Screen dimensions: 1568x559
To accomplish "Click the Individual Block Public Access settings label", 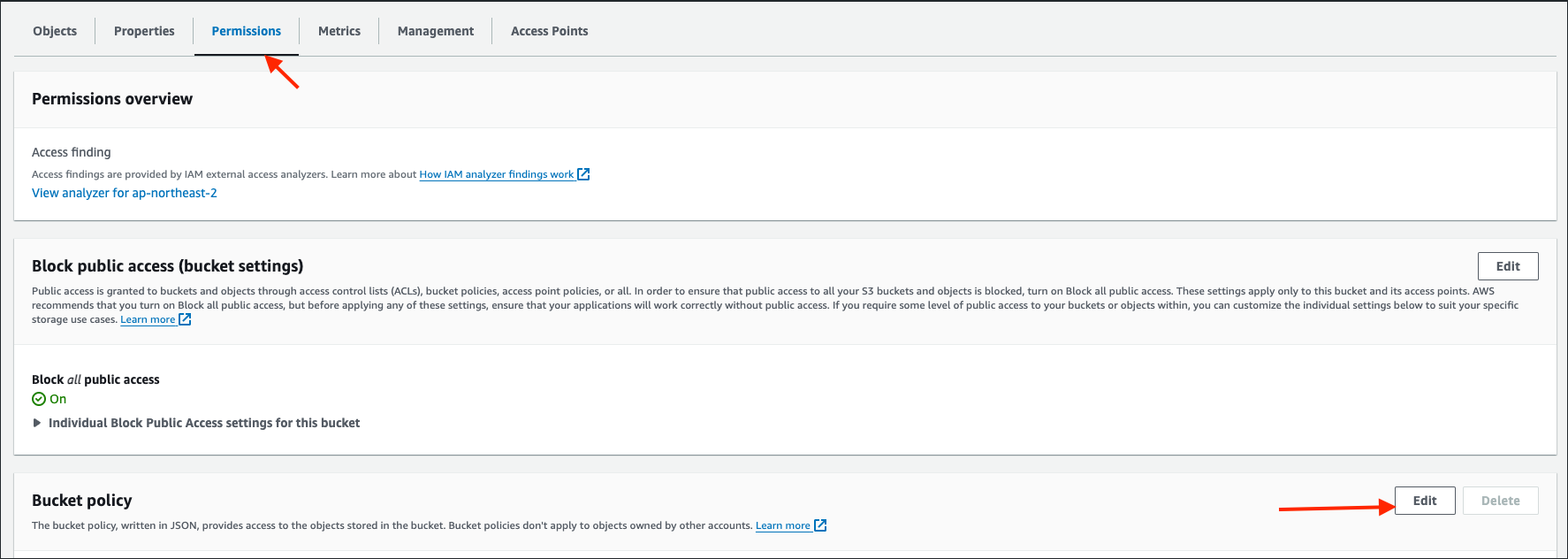I will pyautogui.click(x=204, y=423).
